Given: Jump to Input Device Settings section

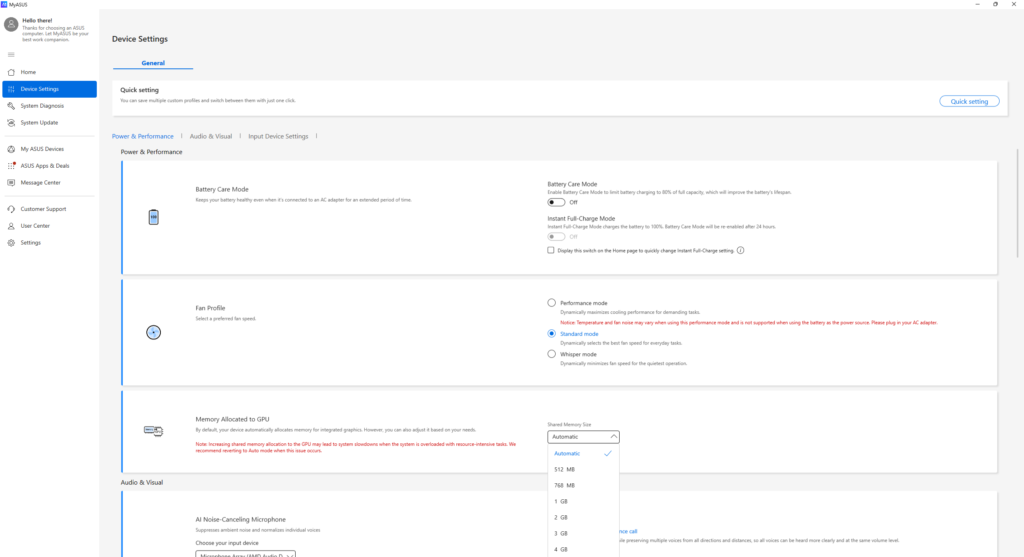Looking at the screenshot, I should pyautogui.click(x=278, y=136).
